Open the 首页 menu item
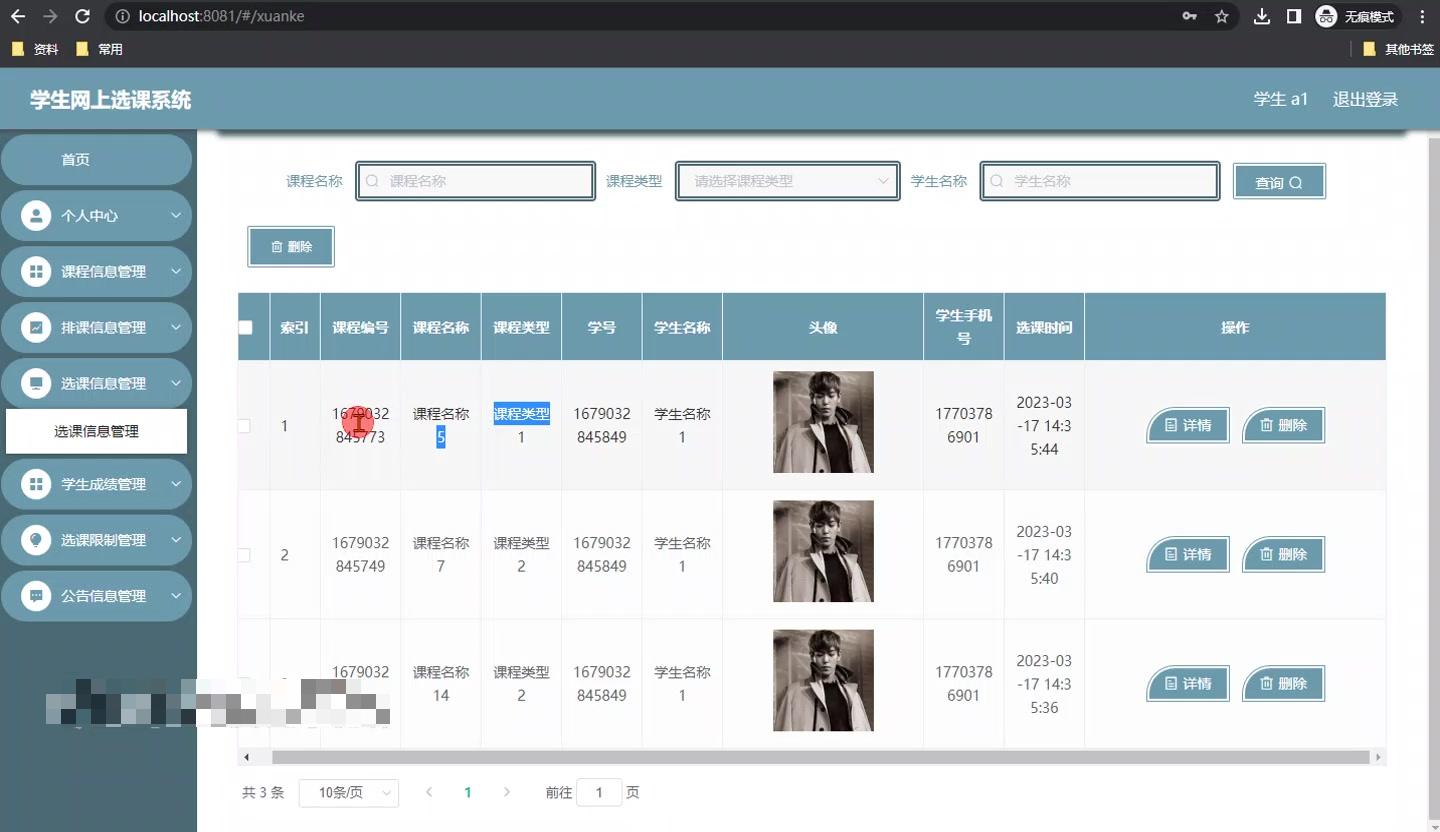This screenshot has height=832, width=1440. (x=97, y=159)
